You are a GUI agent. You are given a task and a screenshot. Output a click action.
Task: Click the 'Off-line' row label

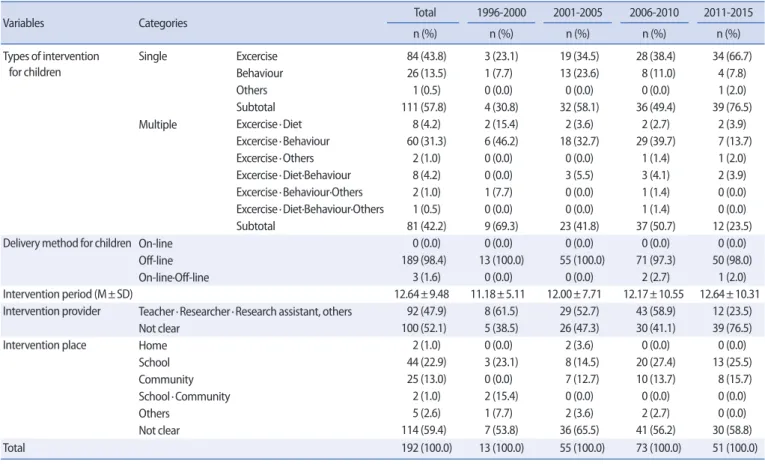[x=156, y=260]
